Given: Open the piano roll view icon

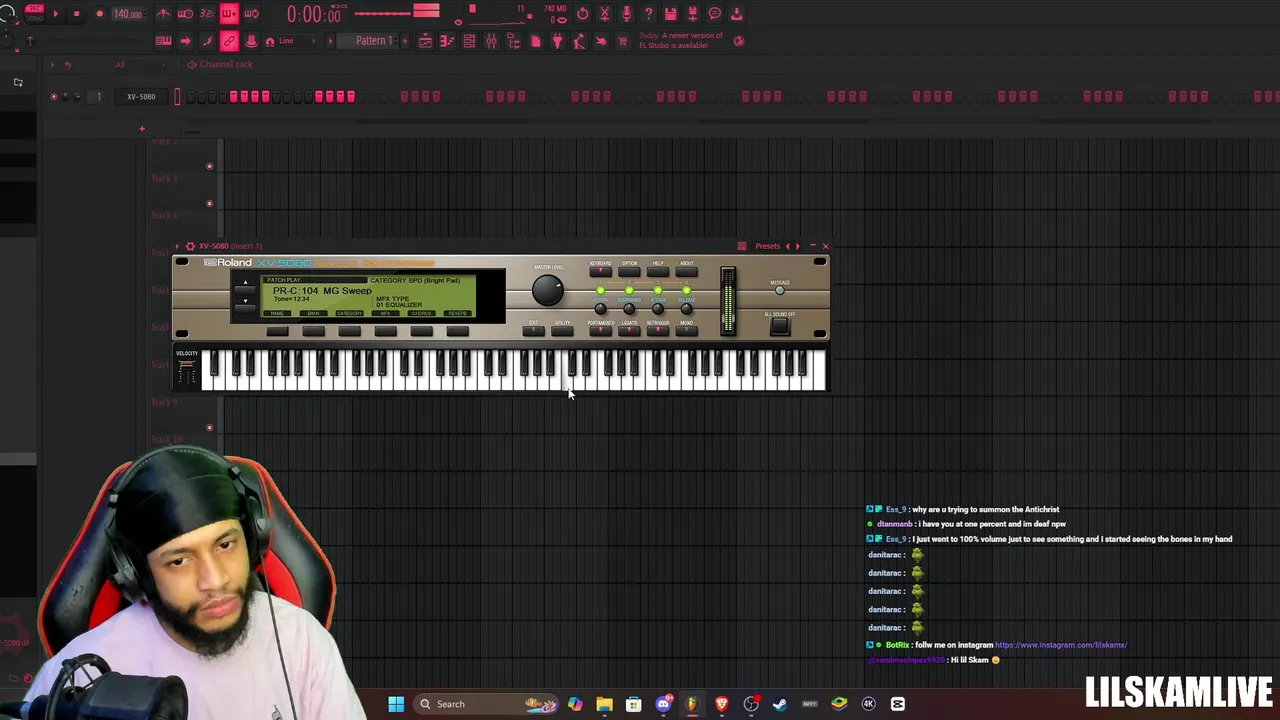Looking at the screenshot, I should tap(447, 41).
